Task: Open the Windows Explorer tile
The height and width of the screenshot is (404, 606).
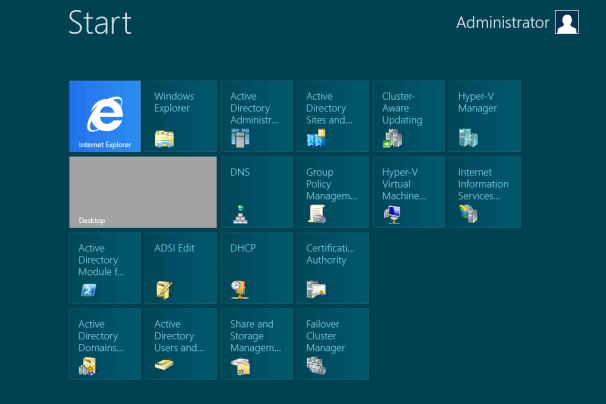Action: [181, 116]
